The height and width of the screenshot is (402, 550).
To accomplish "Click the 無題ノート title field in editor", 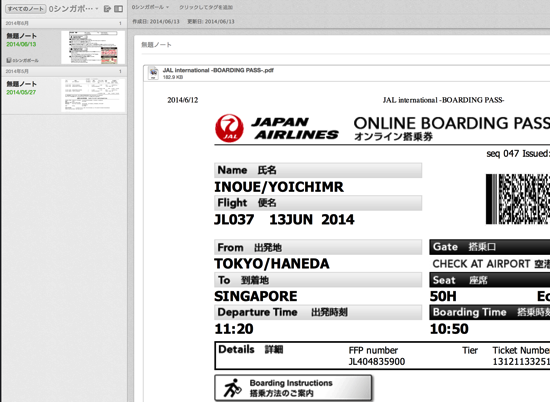I will 156,45.
